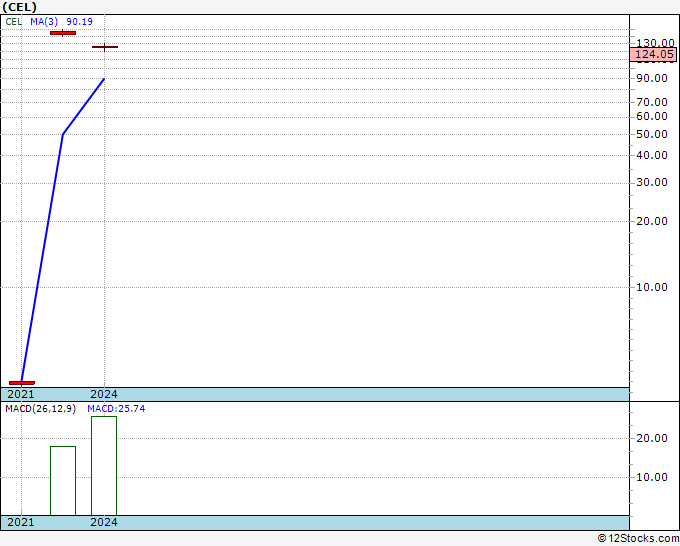This screenshot has width=680, height=546.
Task: Click the 60.00 price axis label
Action: (652, 116)
